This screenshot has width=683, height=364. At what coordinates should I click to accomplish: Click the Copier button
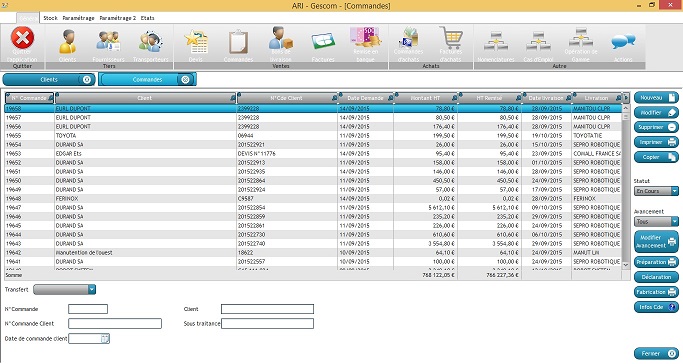pyautogui.click(x=656, y=157)
